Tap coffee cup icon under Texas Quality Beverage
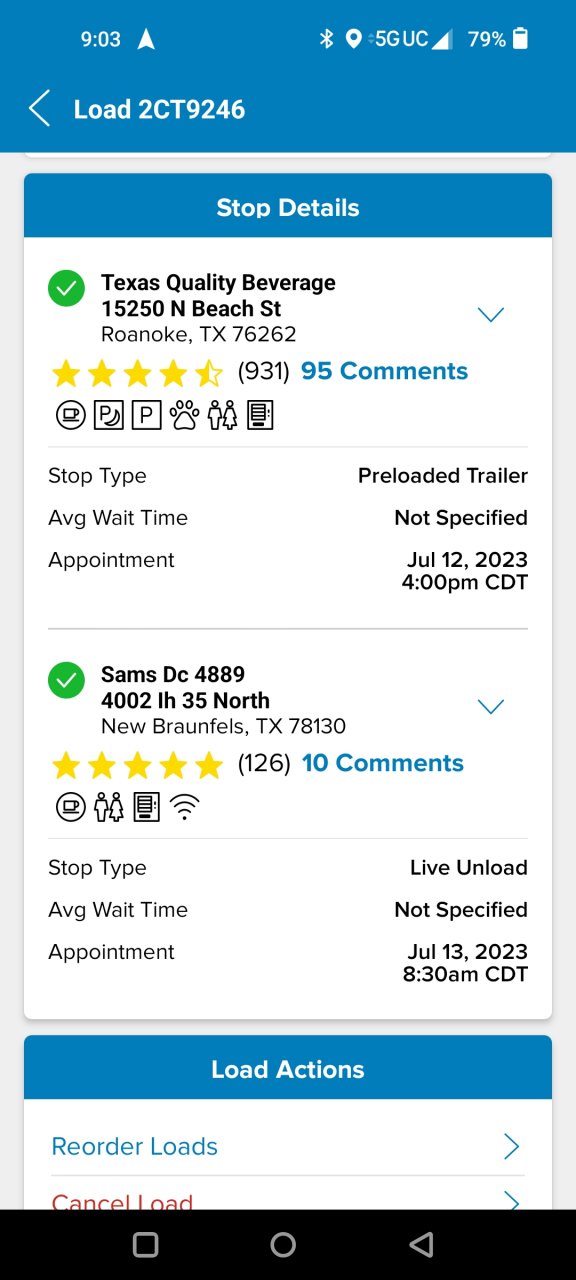 (71, 414)
